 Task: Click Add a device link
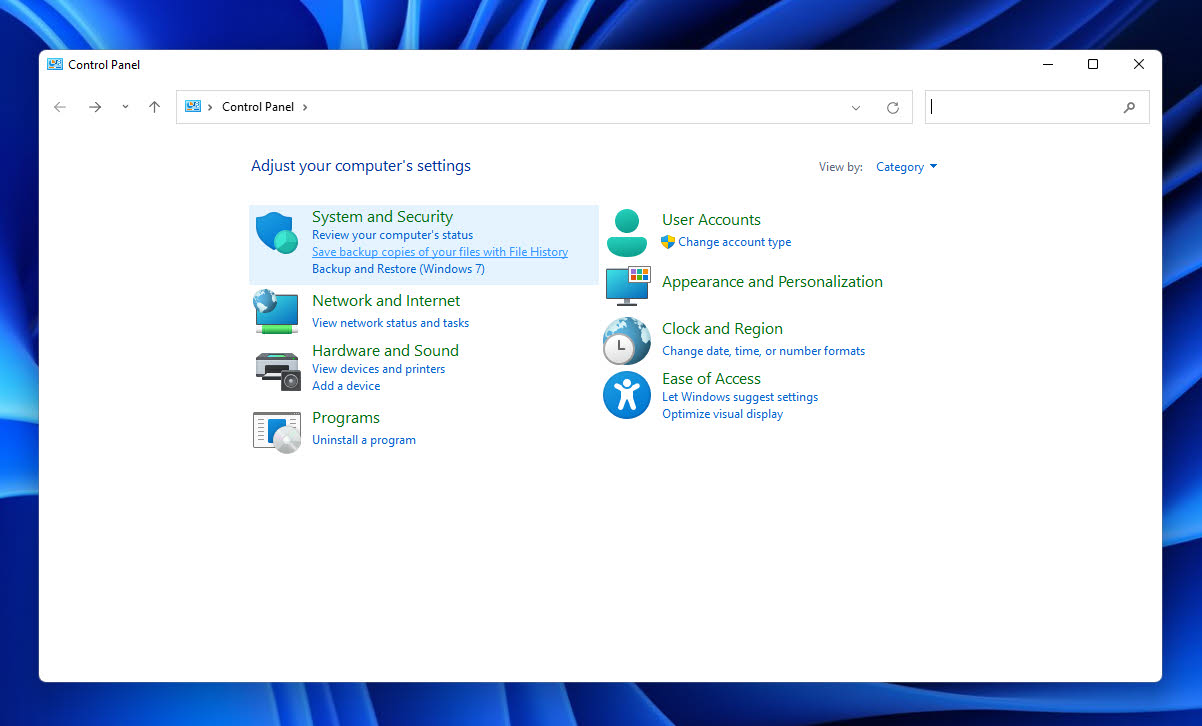coord(346,386)
